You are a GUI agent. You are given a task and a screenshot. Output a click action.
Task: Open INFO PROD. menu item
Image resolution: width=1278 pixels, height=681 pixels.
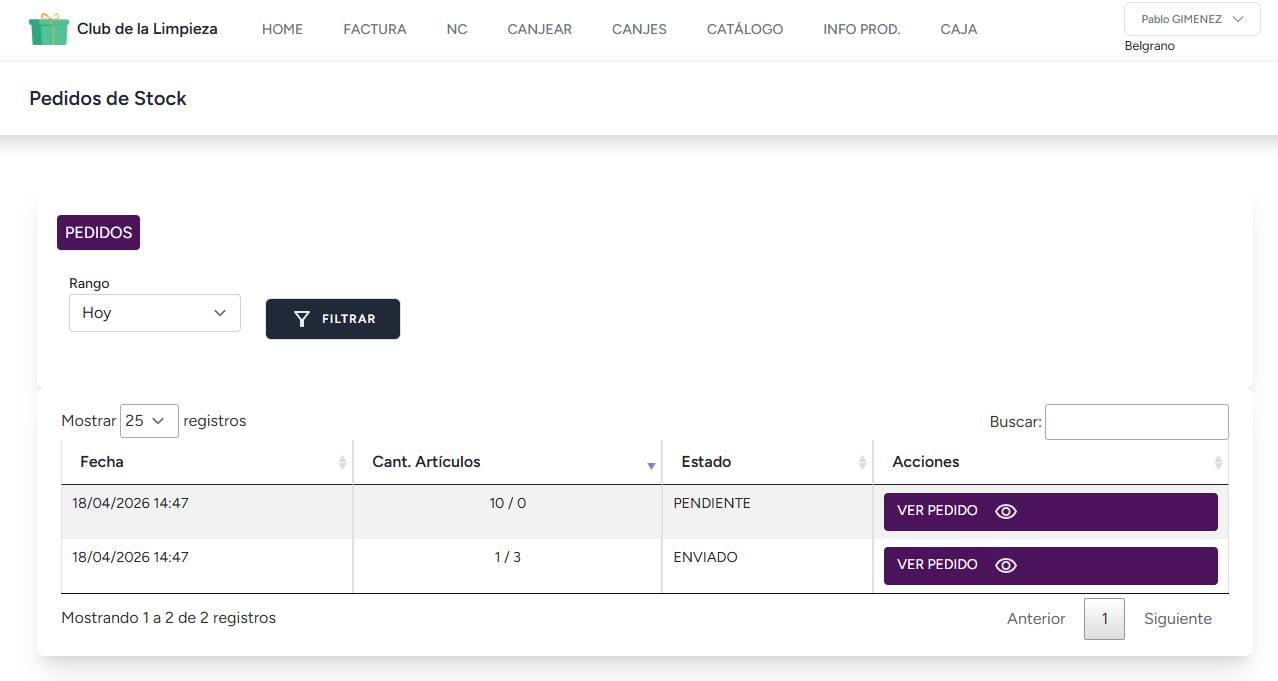click(862, 30)
